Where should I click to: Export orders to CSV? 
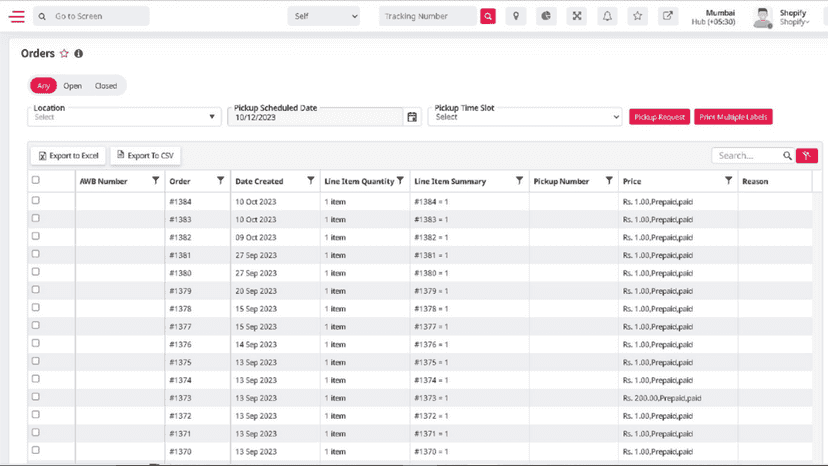coord(145,155)
